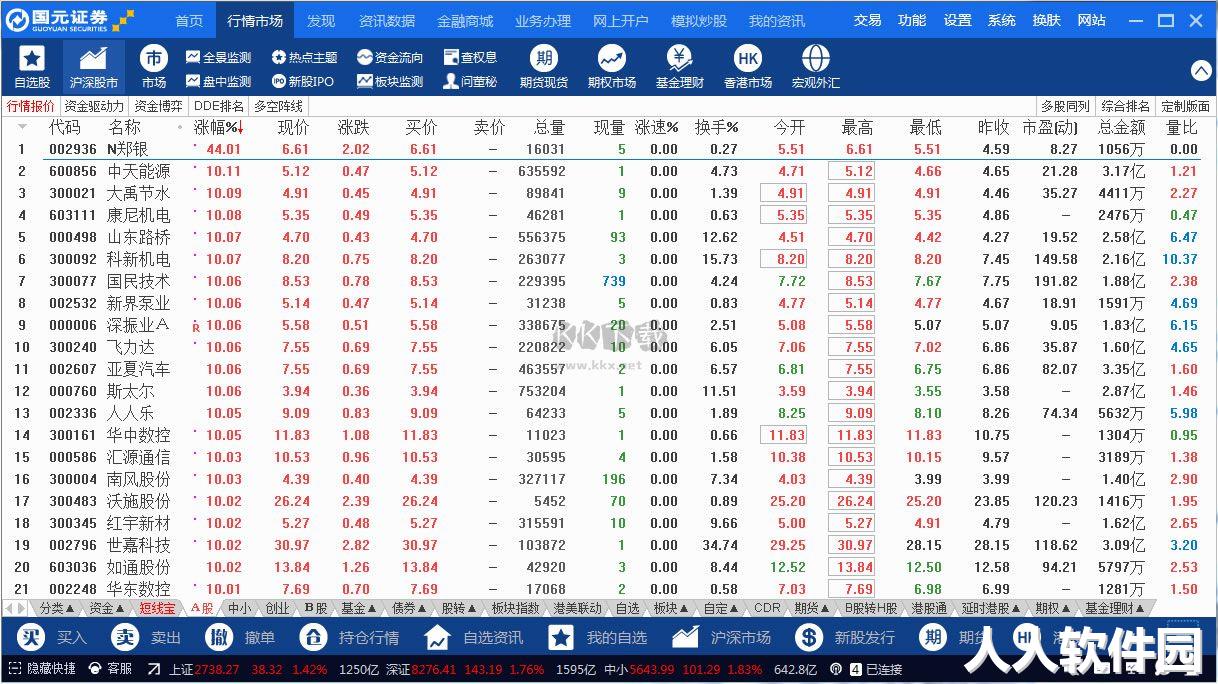Open 新股发行 in the bottom bar
Viewport: 1218px width, 684px height.
(x=845, y=638)
